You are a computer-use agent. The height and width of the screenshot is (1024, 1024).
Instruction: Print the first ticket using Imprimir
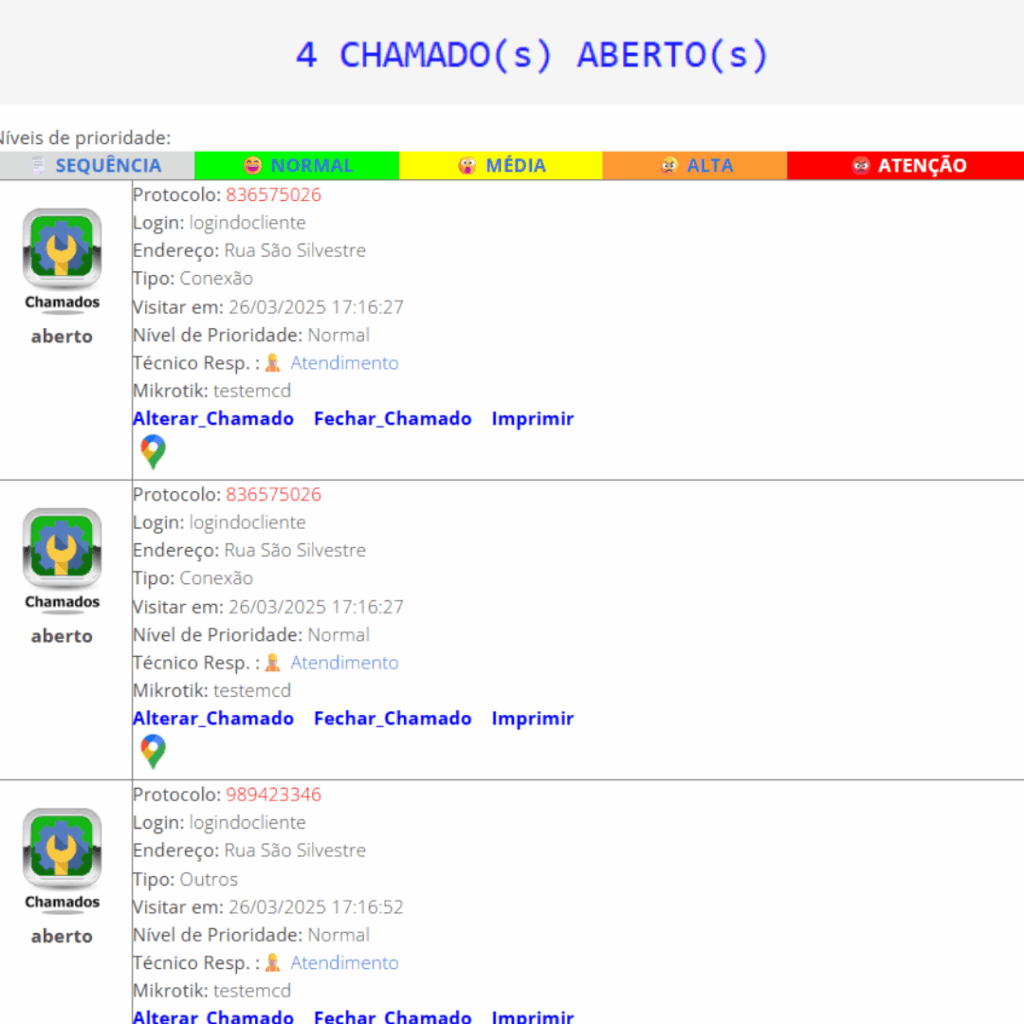tap(532, 419)
